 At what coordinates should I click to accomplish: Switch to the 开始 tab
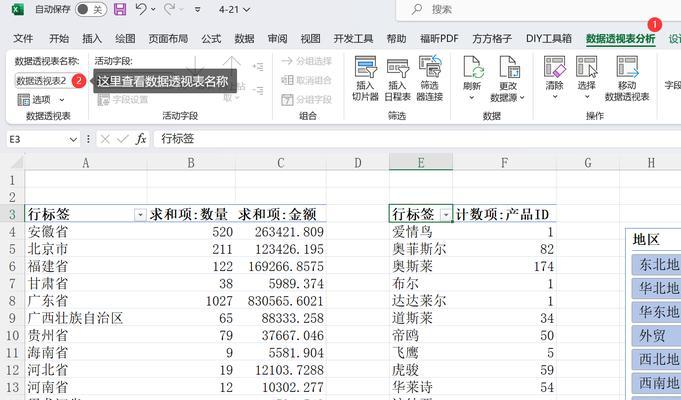[59, 39]
